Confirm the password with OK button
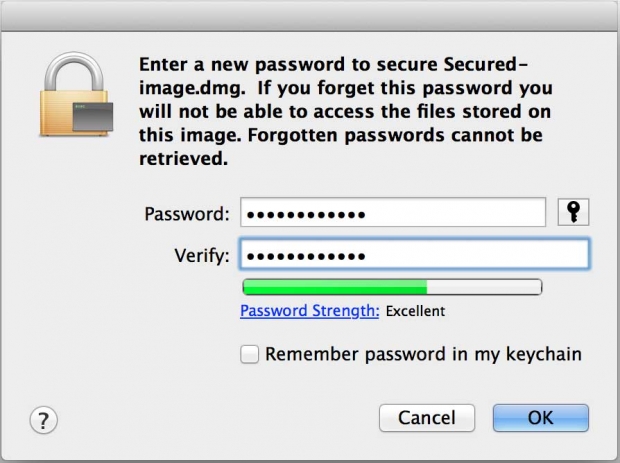The image size is (620, 463). (x=541, y=418)
